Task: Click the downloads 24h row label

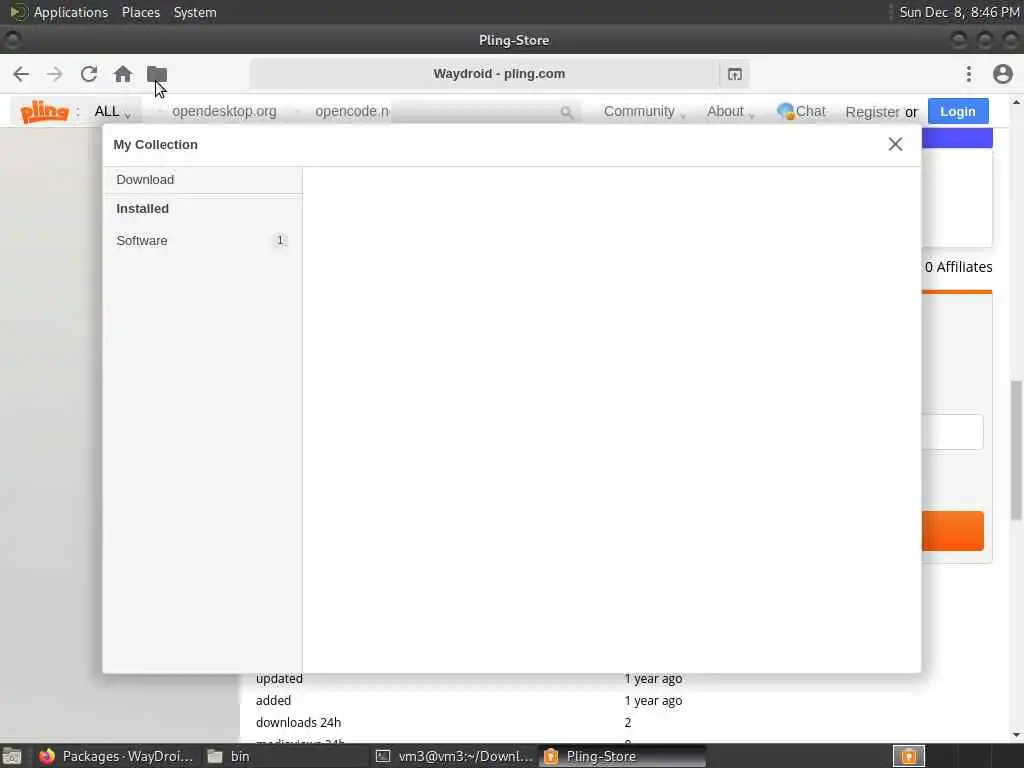Action: 298,722
